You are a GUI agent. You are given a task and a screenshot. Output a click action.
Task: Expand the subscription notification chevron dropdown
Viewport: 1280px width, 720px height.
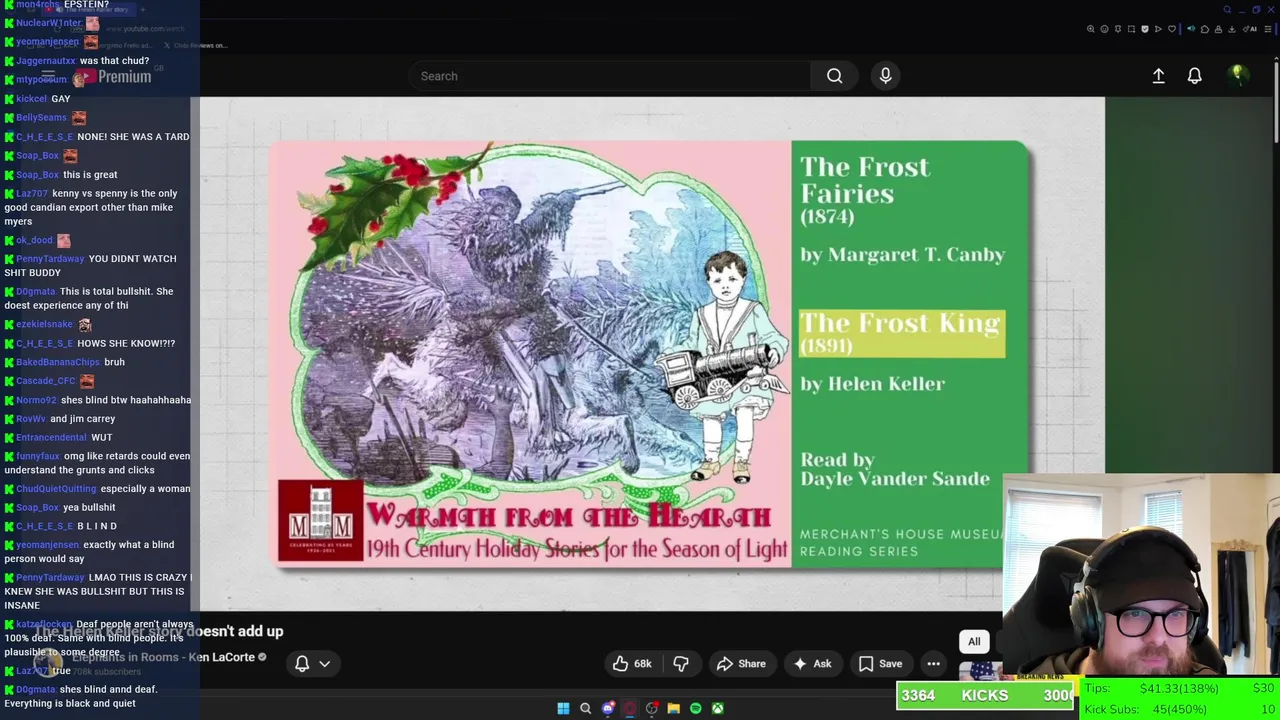click(324, 664)
